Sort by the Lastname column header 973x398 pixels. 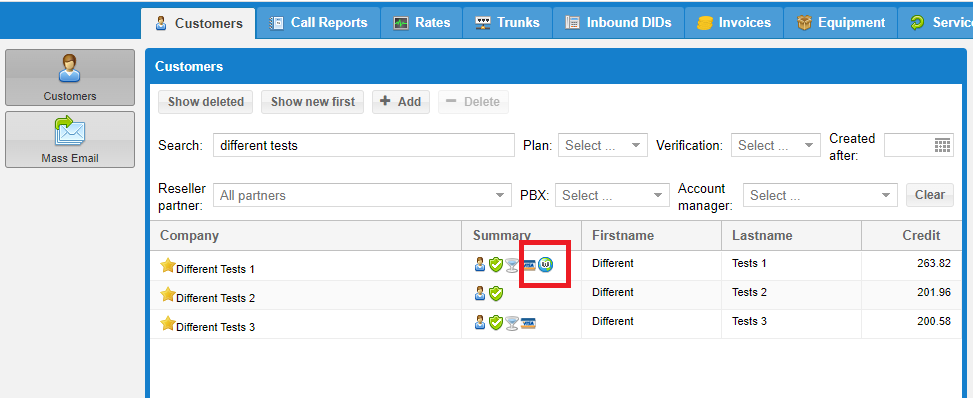pyautogui.click(x=791, y=235)
